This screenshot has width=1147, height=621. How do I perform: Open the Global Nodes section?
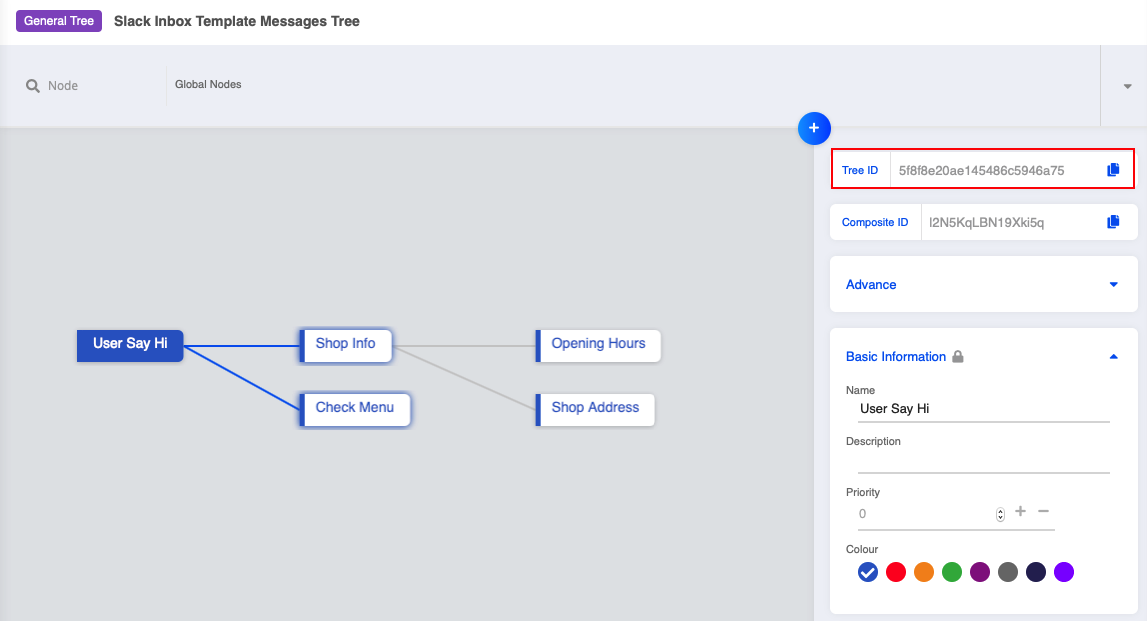(208, 84)
